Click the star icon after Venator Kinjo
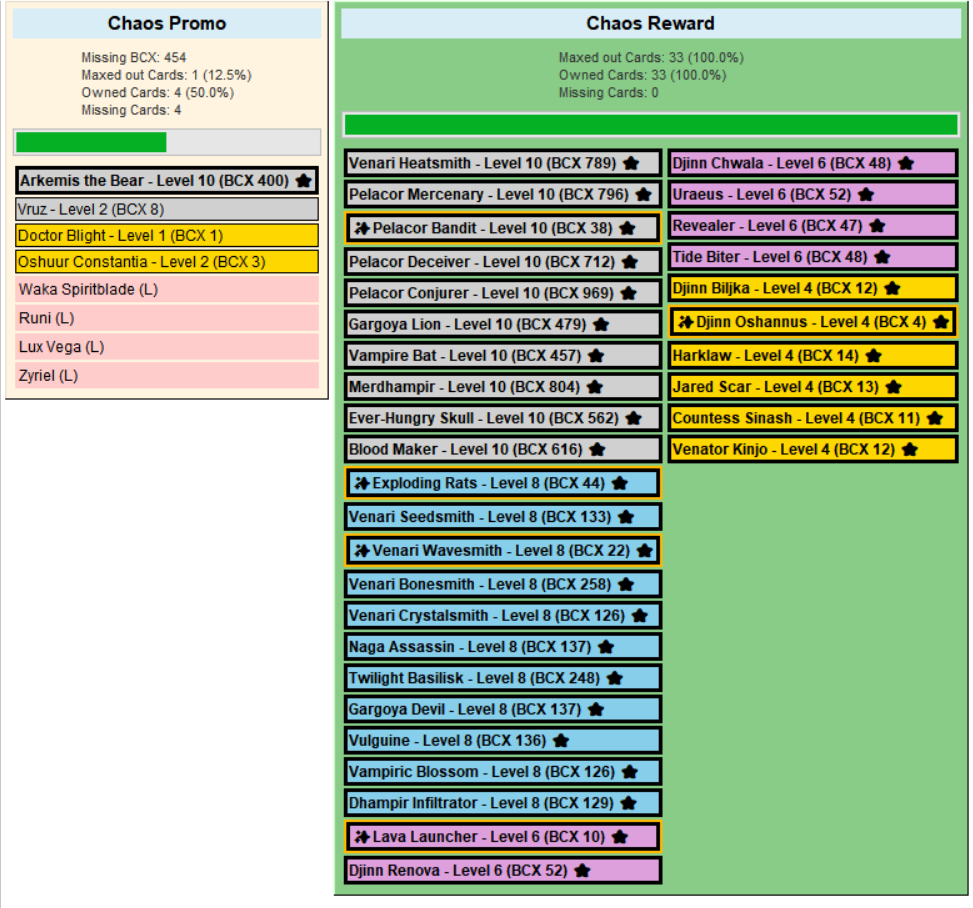This screenshot has width=973, height=908. pyautogui.click(x=910, y=449)
